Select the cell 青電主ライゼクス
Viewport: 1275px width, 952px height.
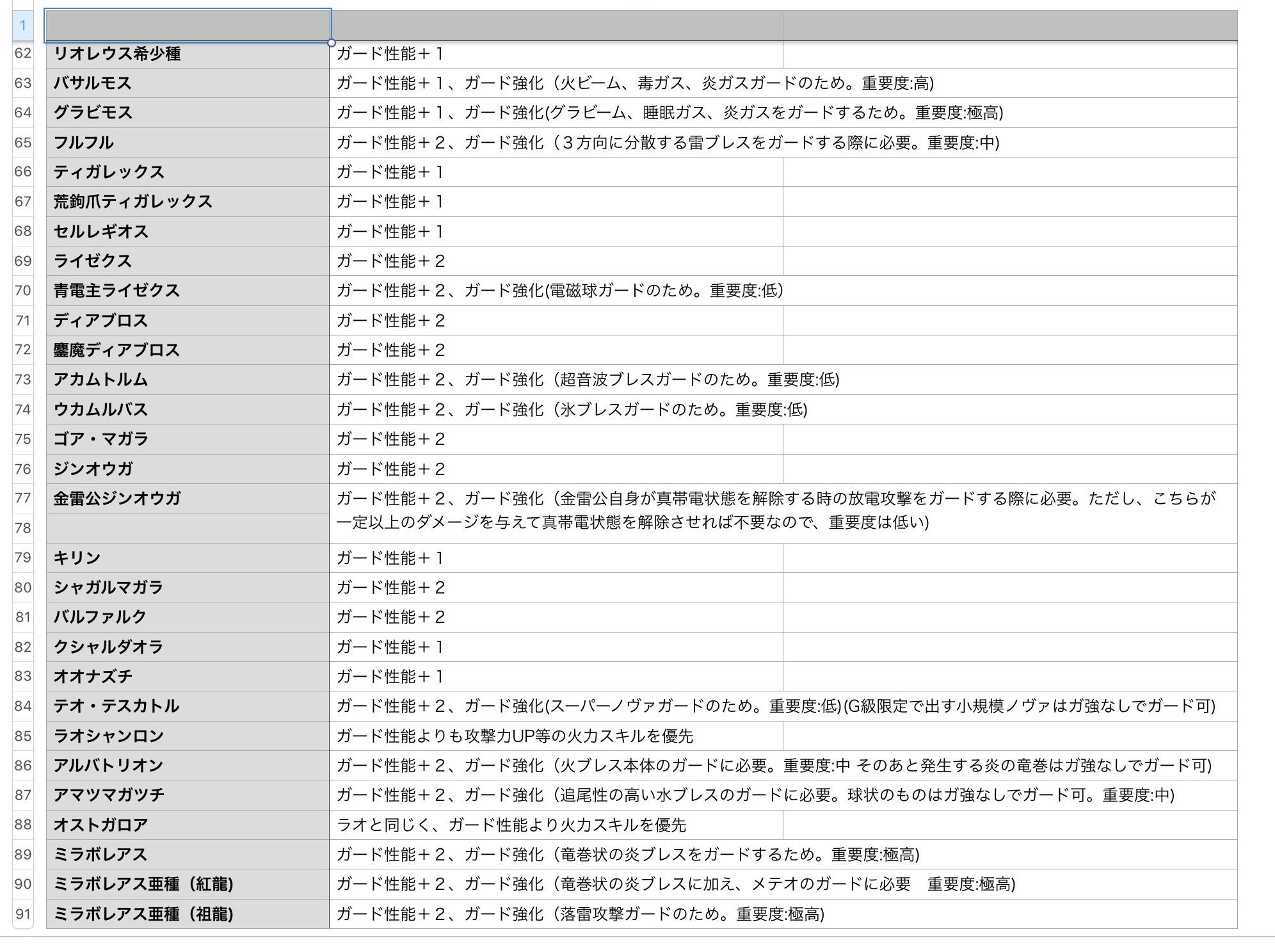[x=188, y=291]
